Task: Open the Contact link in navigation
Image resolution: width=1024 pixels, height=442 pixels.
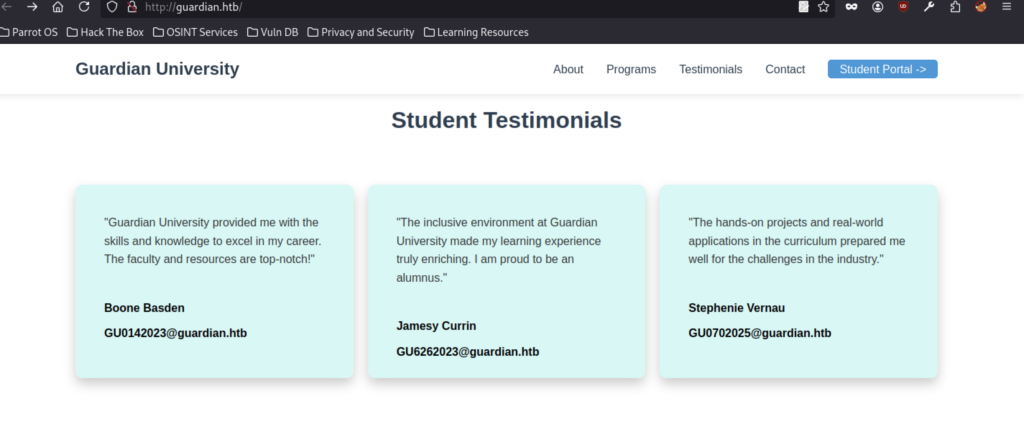Action: [785, 69]
